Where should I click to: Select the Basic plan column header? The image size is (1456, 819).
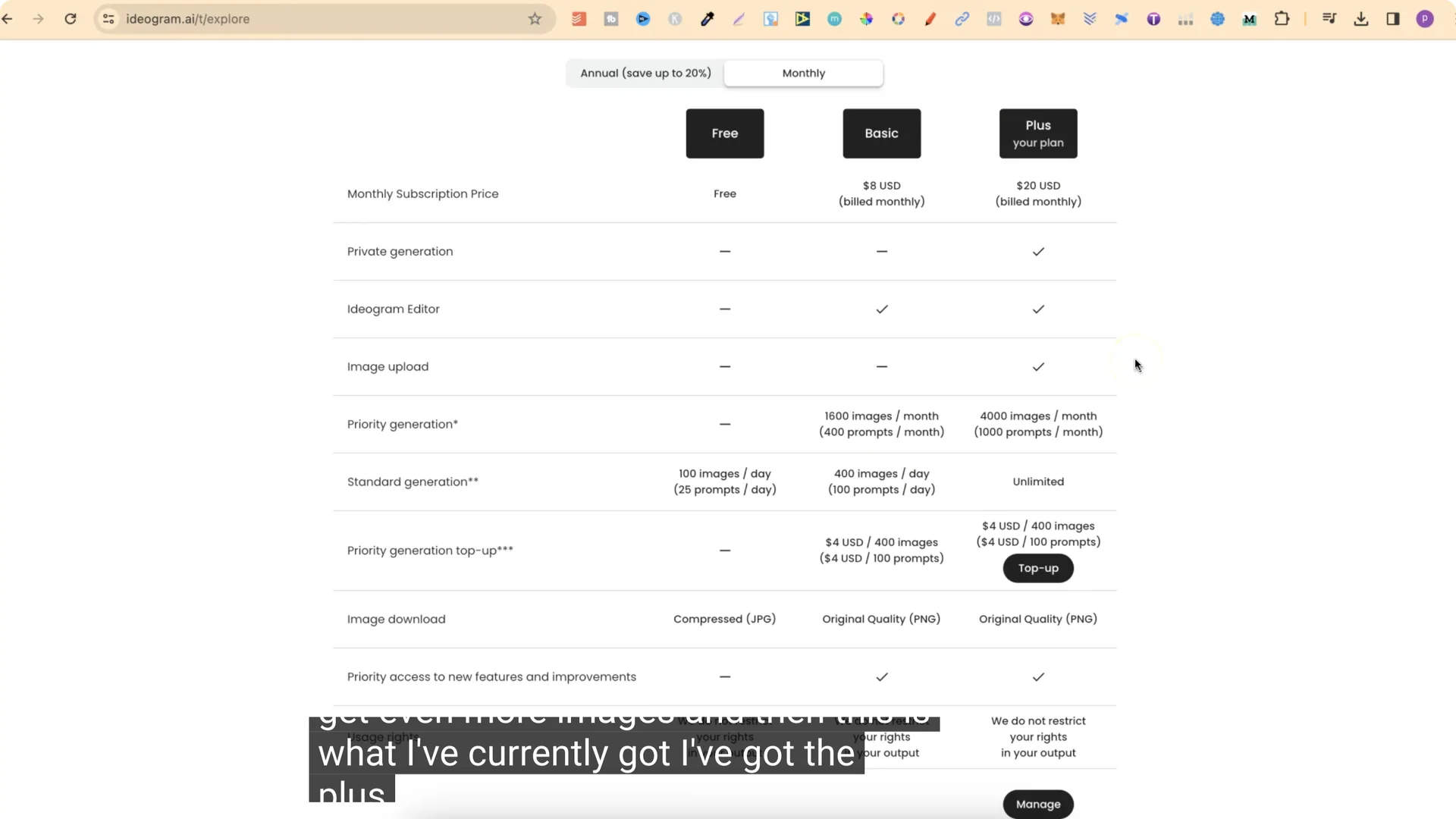881,133
